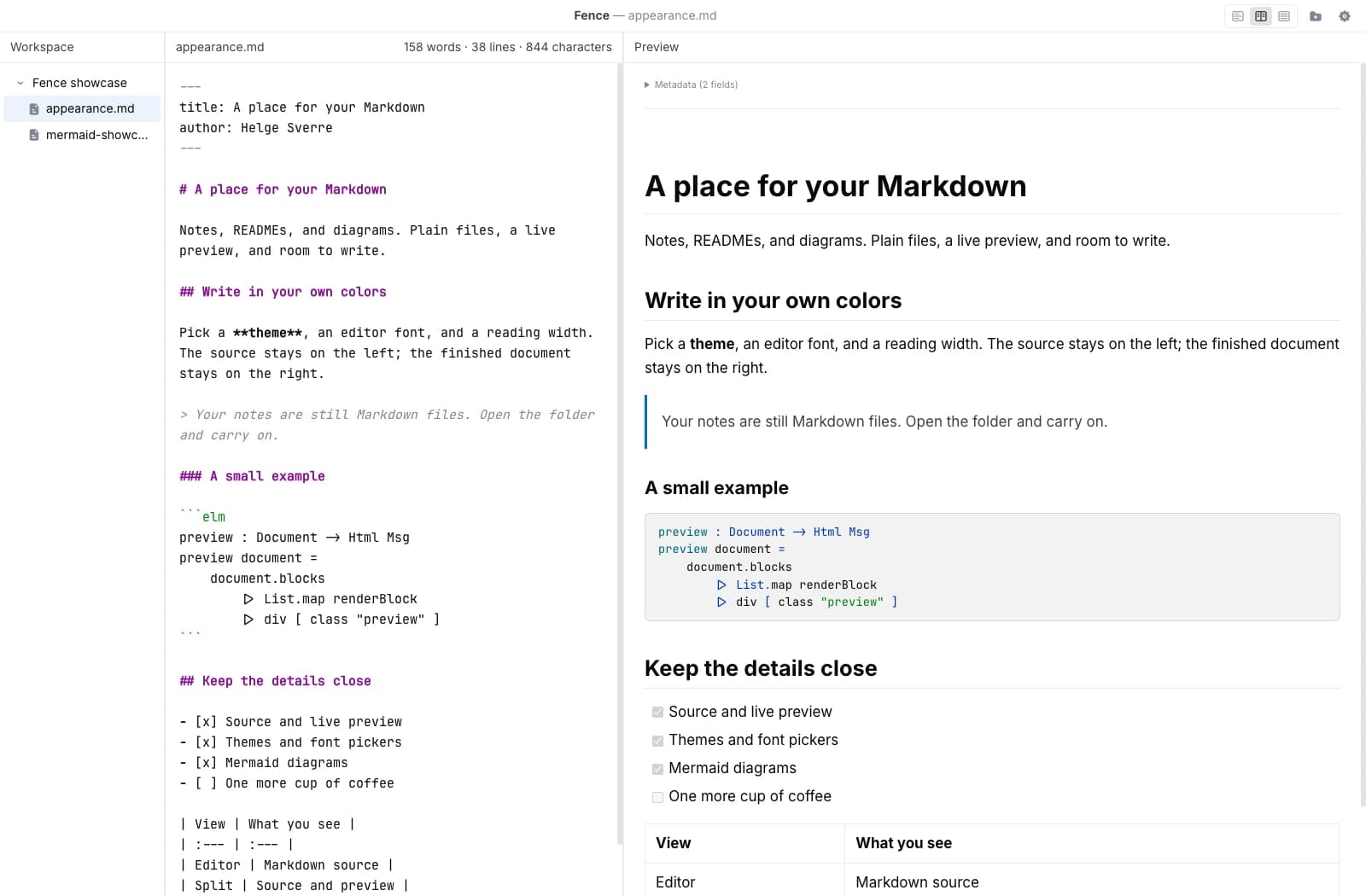Click the rendered Elm code block
Image resolution: width=1366 pixels, height=896 pixels.
click(x=992, y=567)
